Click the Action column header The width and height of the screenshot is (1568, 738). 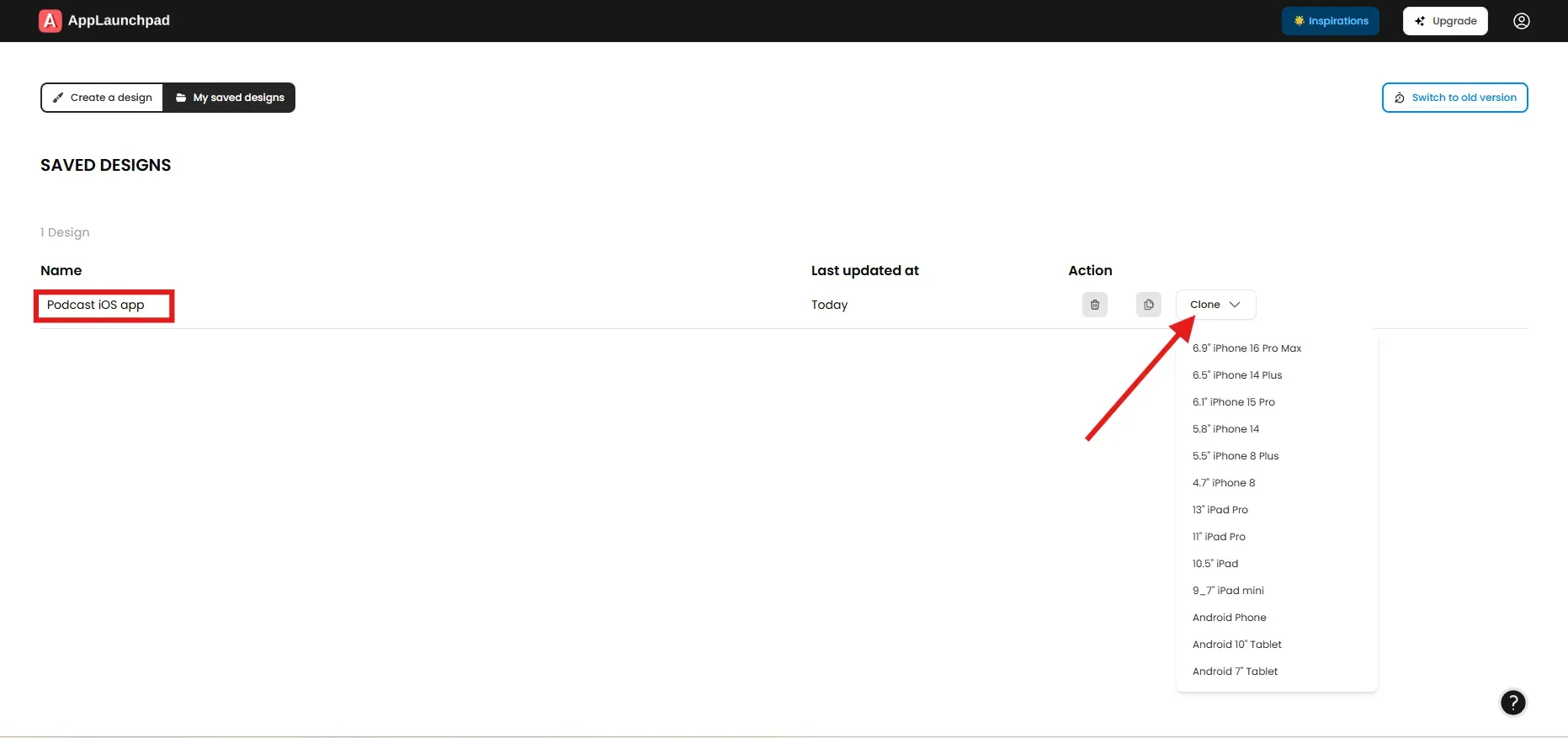point(1090,270)
